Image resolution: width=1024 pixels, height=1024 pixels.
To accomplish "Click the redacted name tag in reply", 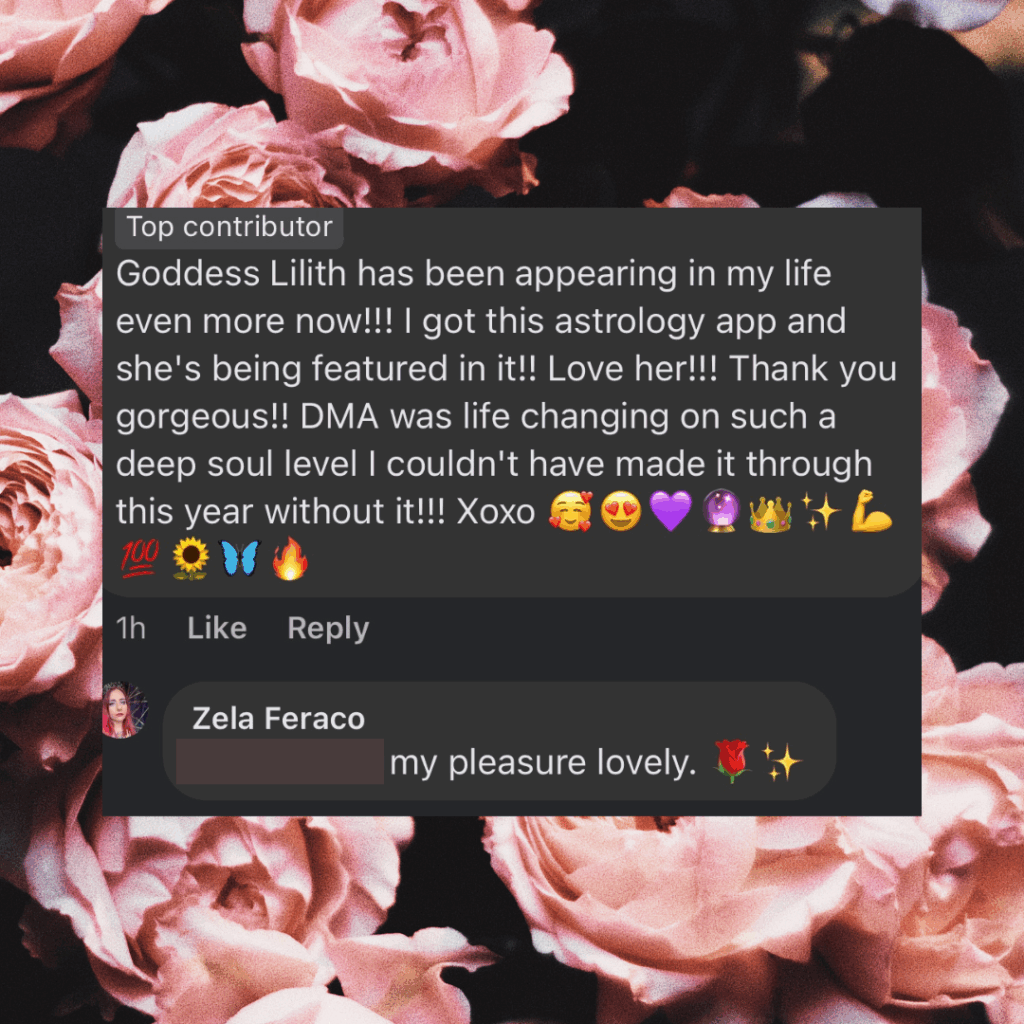I will pyautogui.click(x=280, y=761).
